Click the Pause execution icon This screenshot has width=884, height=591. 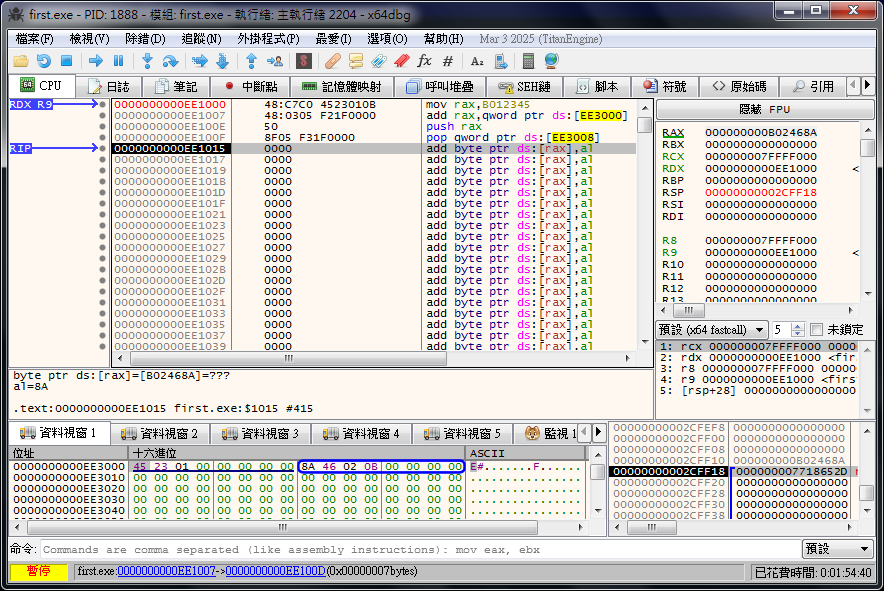[118, 61]
